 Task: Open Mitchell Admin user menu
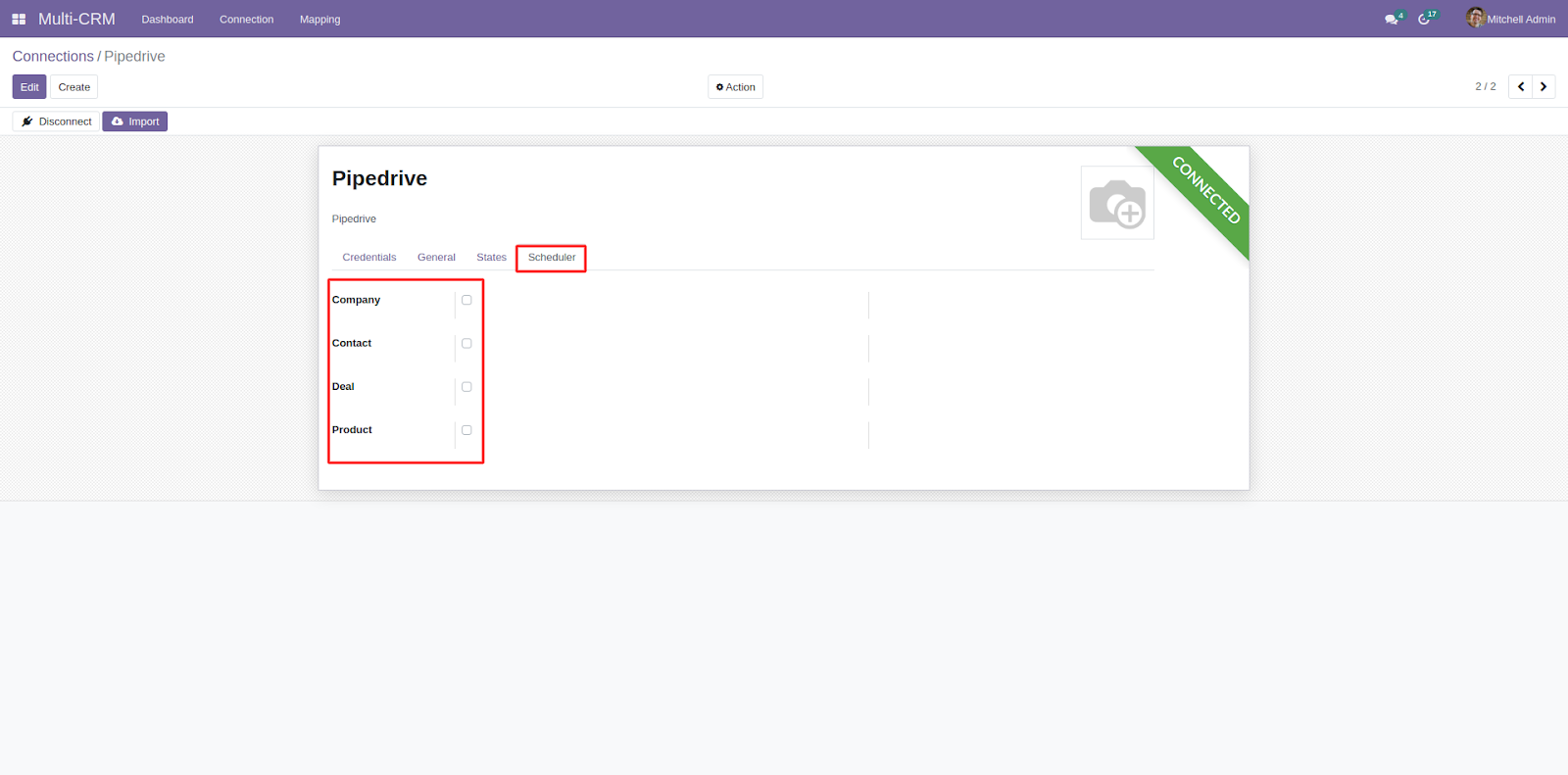point(1510,19)
